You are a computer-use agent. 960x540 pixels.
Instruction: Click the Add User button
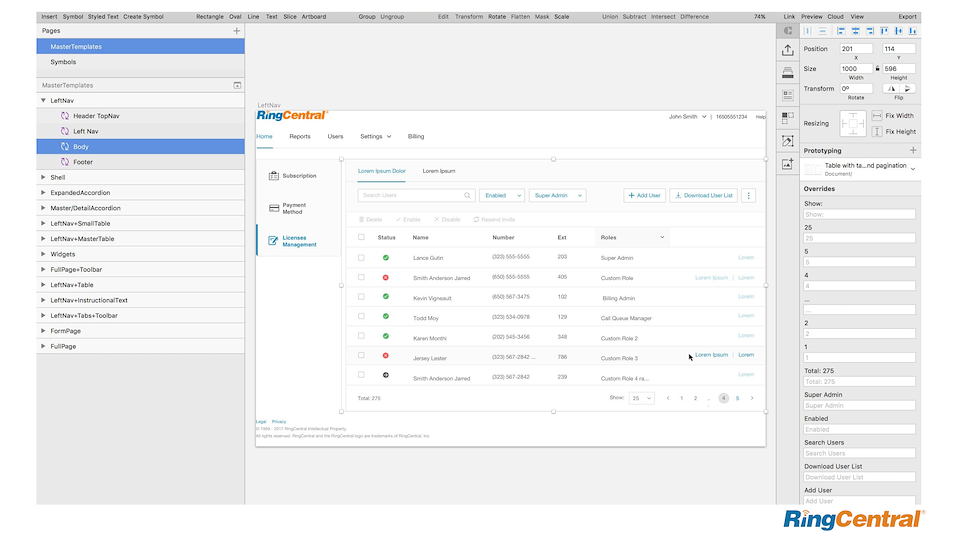644,196
